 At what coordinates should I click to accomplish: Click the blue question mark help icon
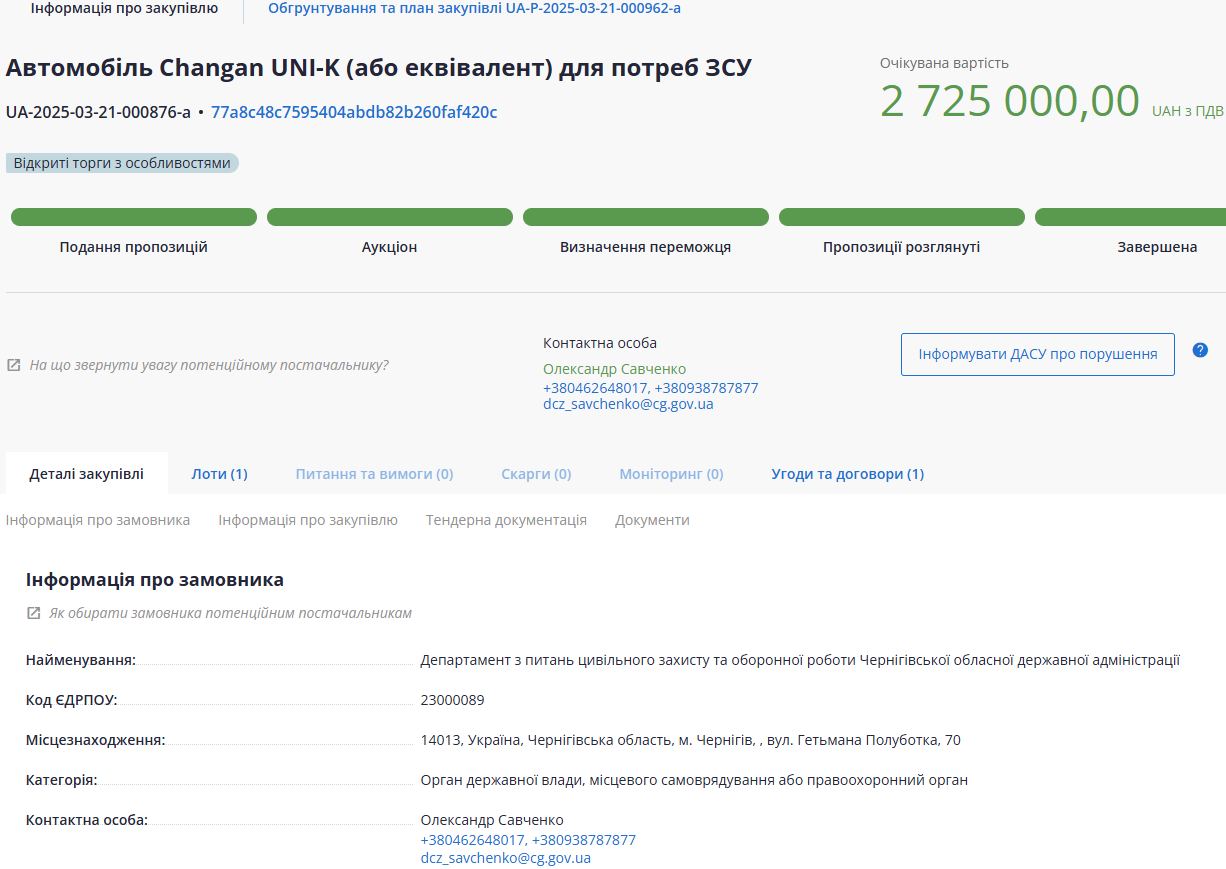[1200, 350]
